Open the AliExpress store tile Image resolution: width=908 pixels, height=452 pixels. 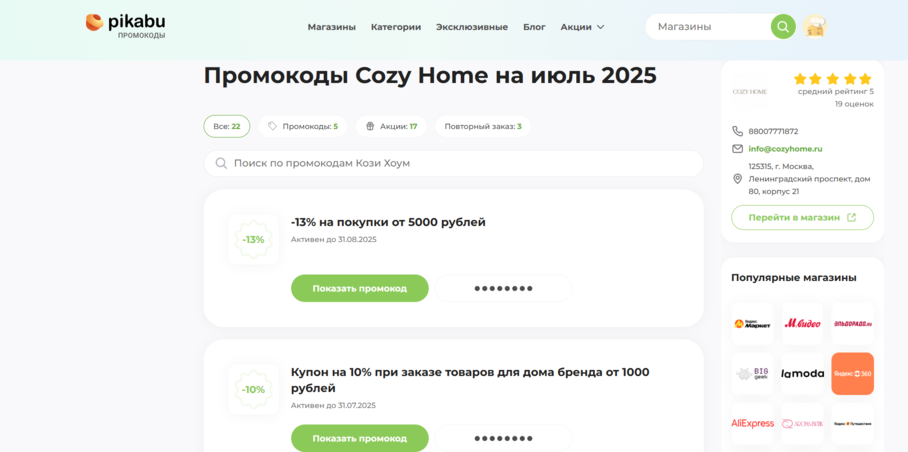752,424
